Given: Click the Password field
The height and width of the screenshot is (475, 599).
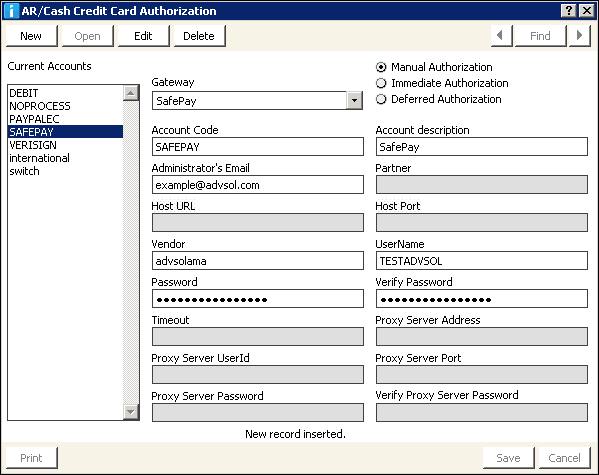Looking at the screenshot, I should coord(258,298).
